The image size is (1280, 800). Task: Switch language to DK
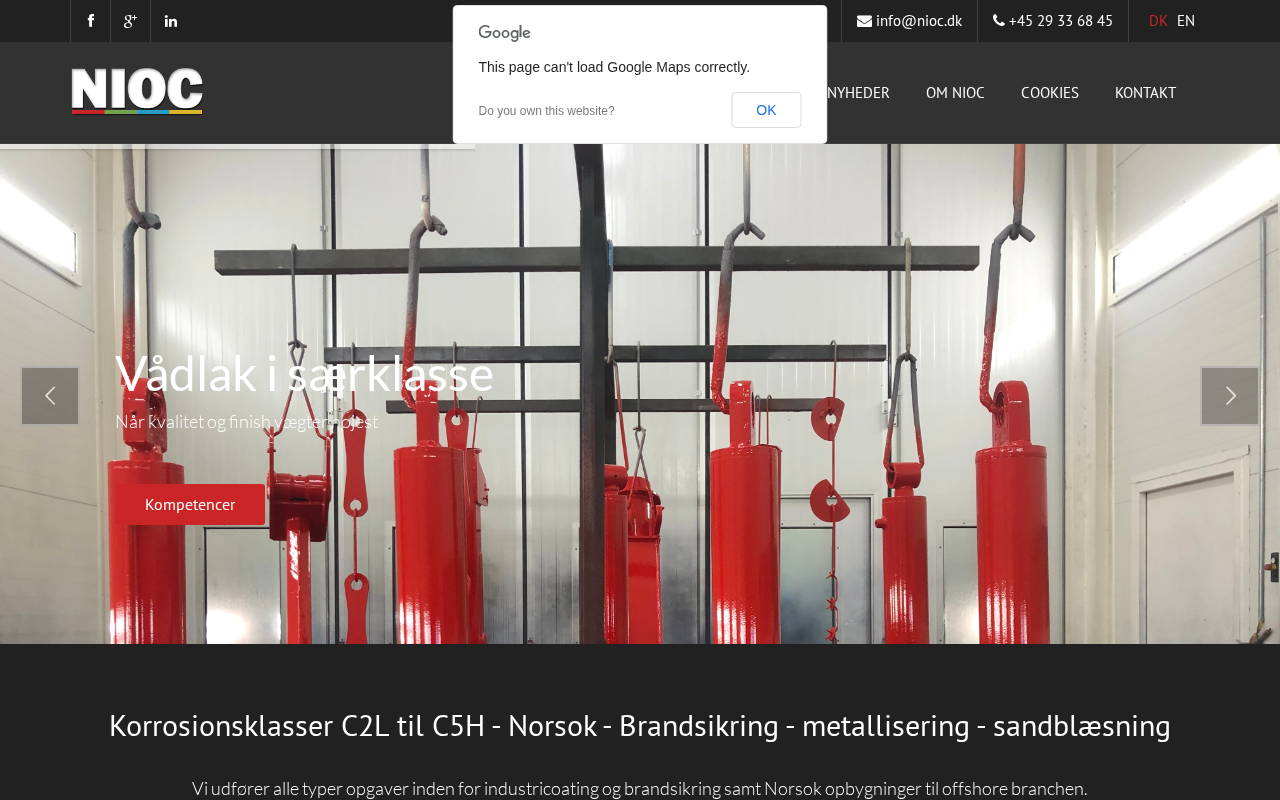click(x=1158, y=21)
